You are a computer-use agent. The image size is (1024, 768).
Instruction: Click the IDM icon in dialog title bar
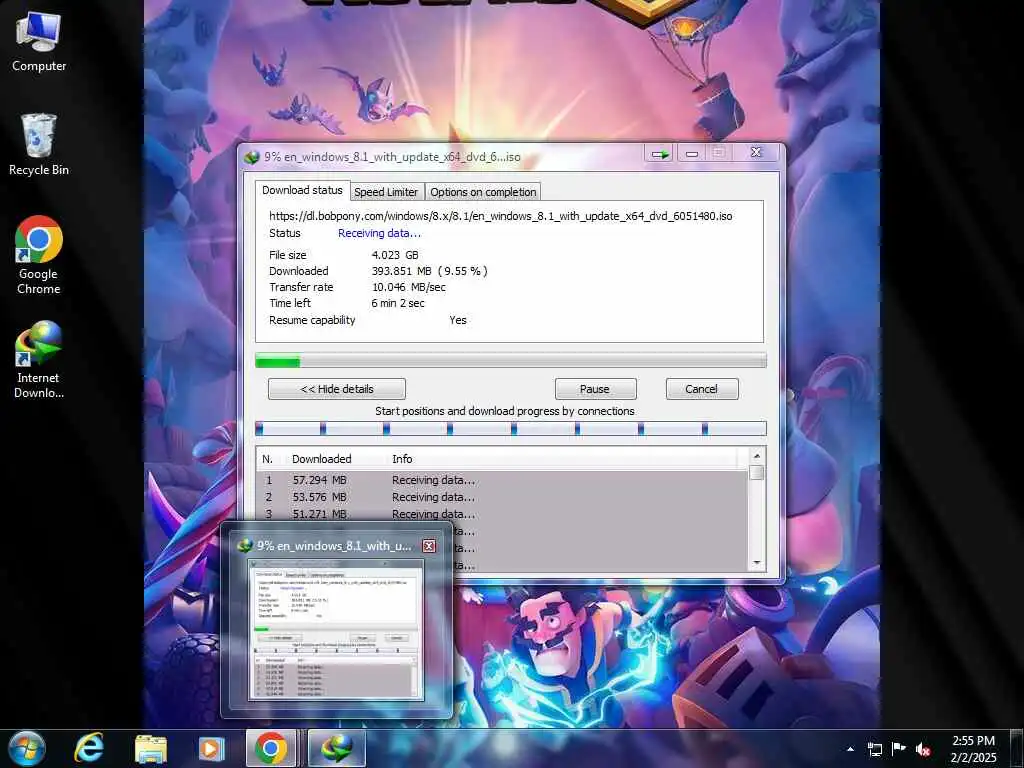[251, 157]
